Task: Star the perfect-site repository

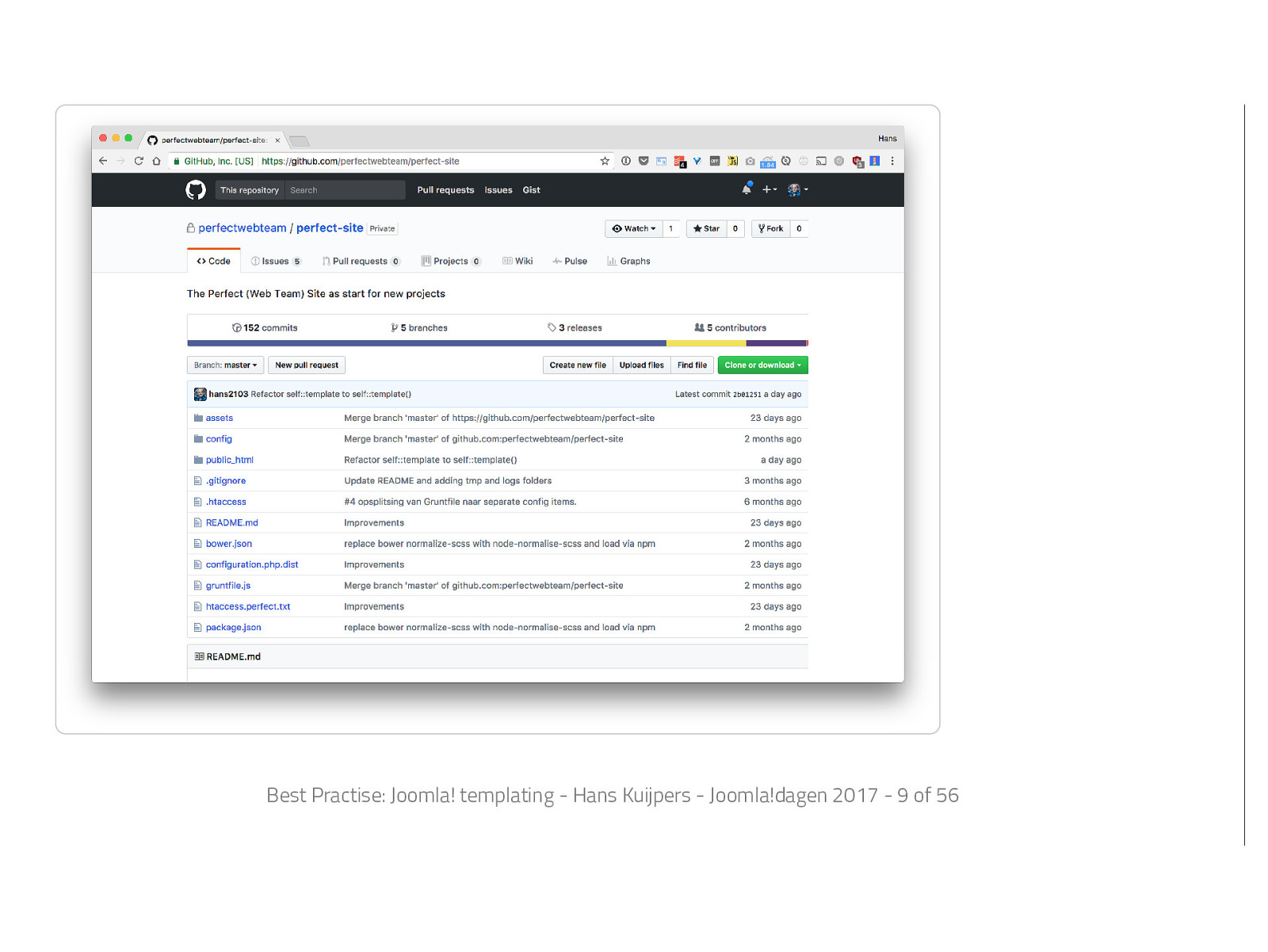Action: click(x=706, y=228)
